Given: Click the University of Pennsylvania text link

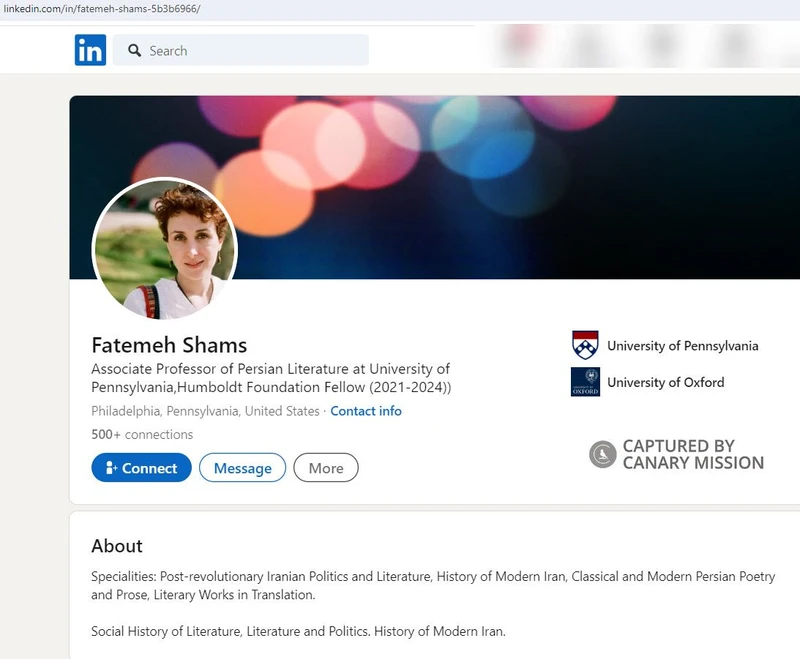Looking at the screenshot, I should point(684,345).
